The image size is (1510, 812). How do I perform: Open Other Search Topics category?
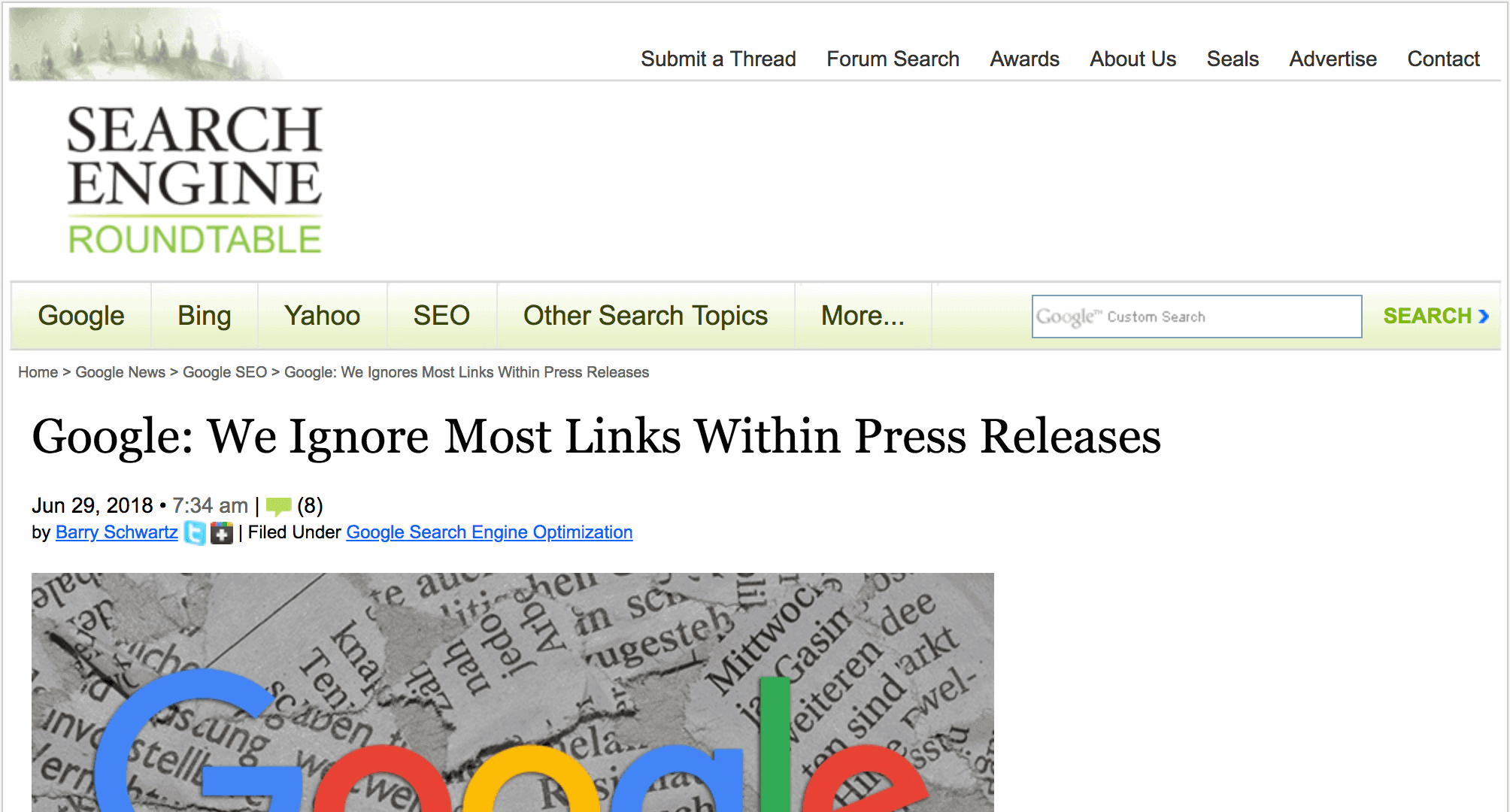click(x=646, y=316)
